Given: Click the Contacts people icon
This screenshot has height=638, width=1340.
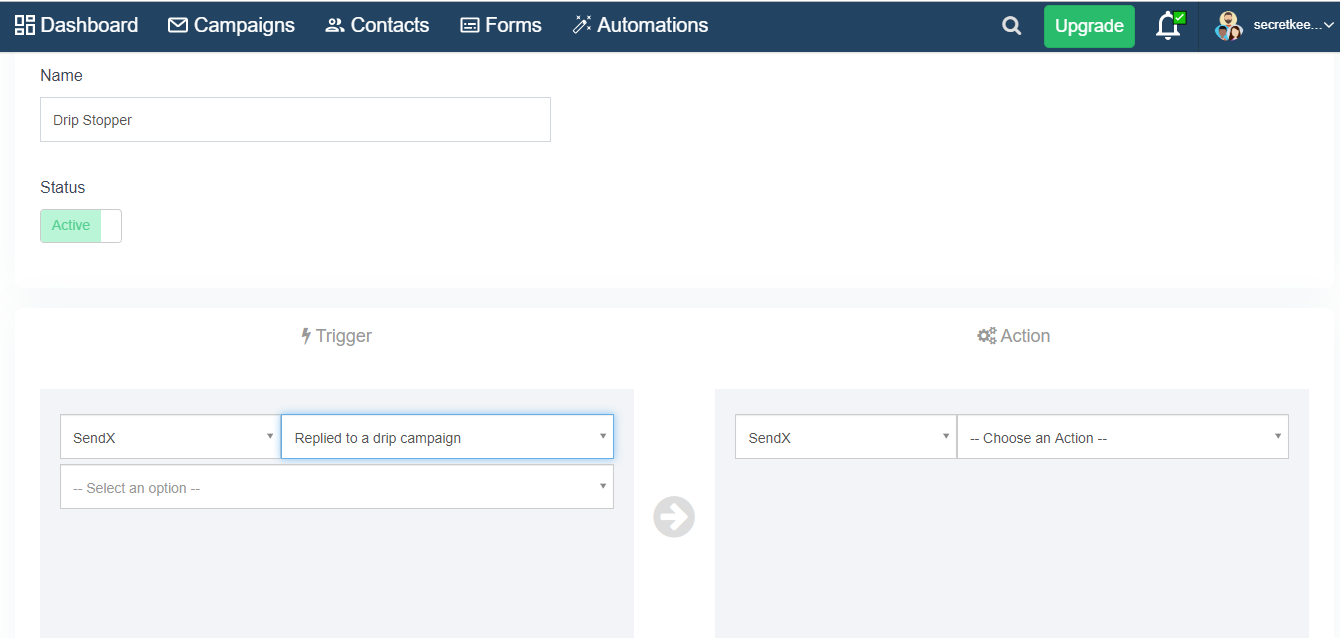Looking at the screenshot, I should click(x=335, y=25).
